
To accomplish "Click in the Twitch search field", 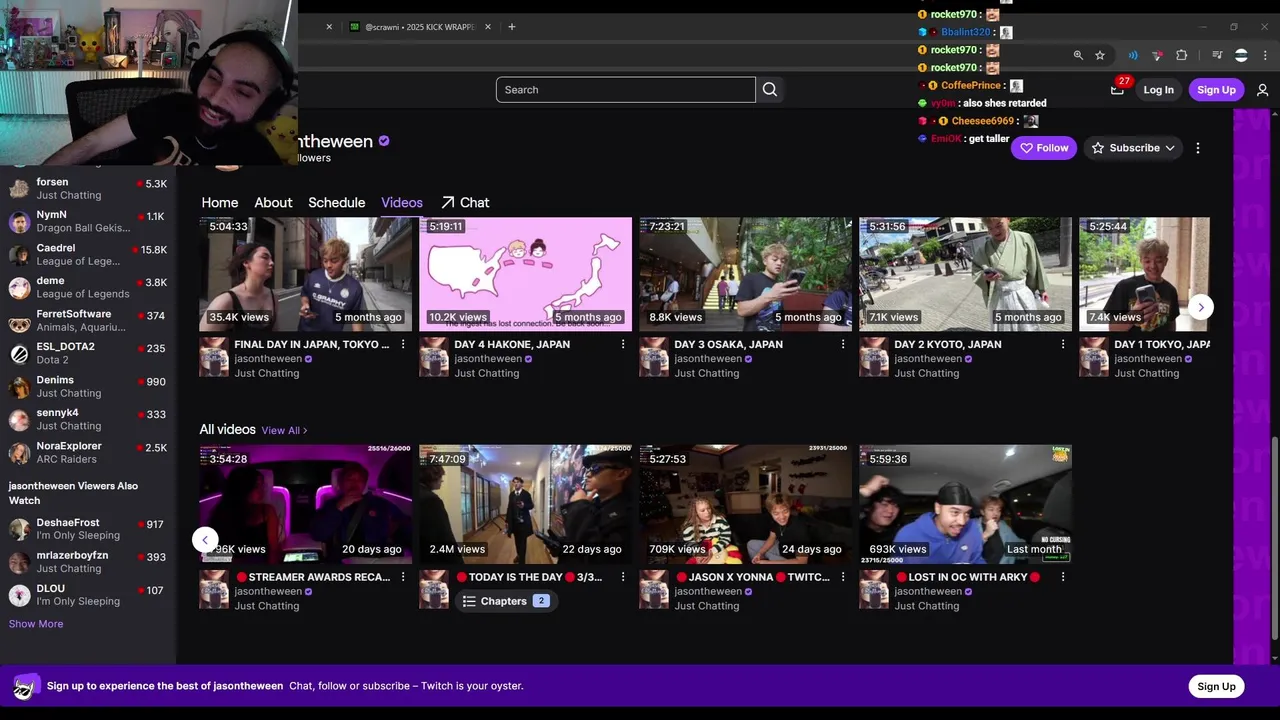I will pyautogui.click(x=625, y=89).
